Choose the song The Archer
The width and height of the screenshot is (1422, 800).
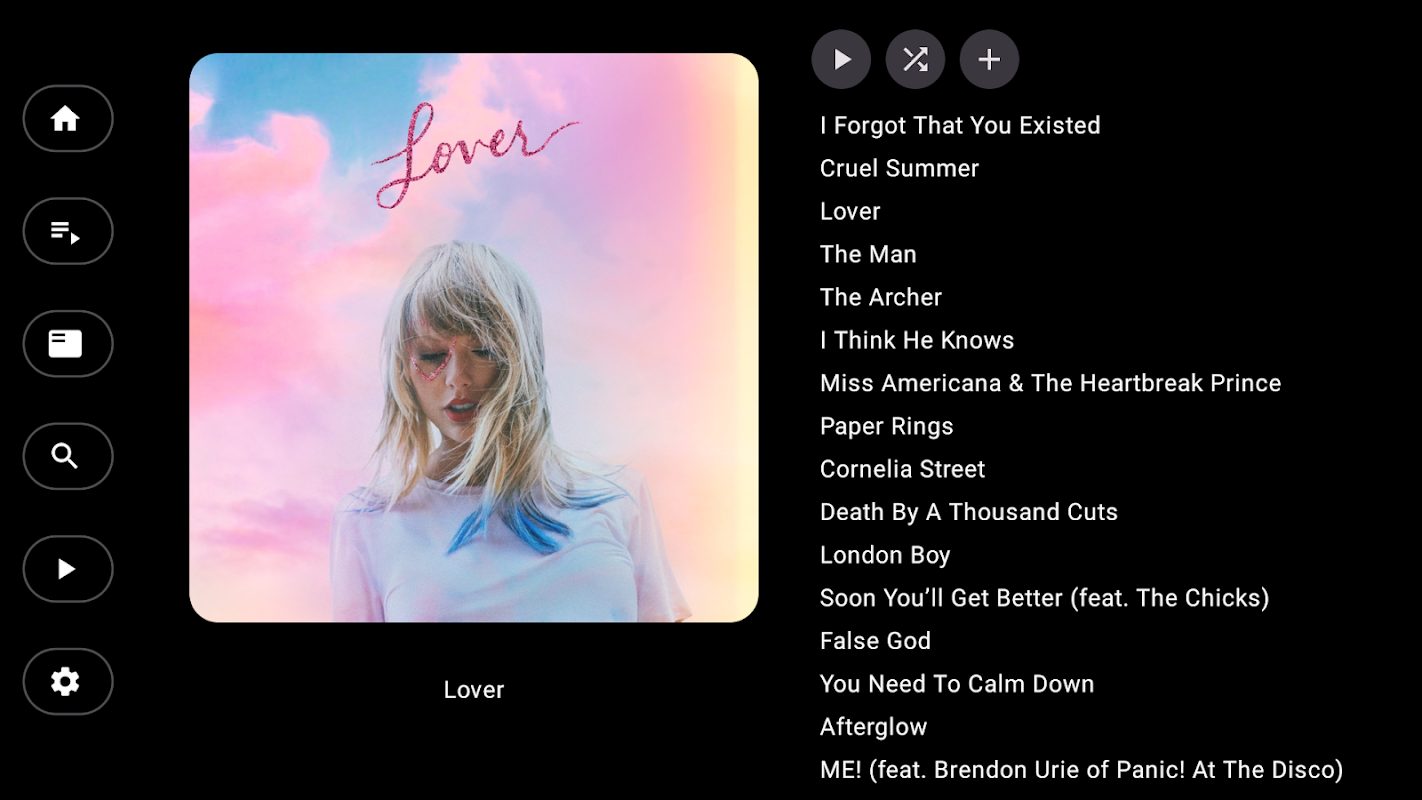coord(881,297)
